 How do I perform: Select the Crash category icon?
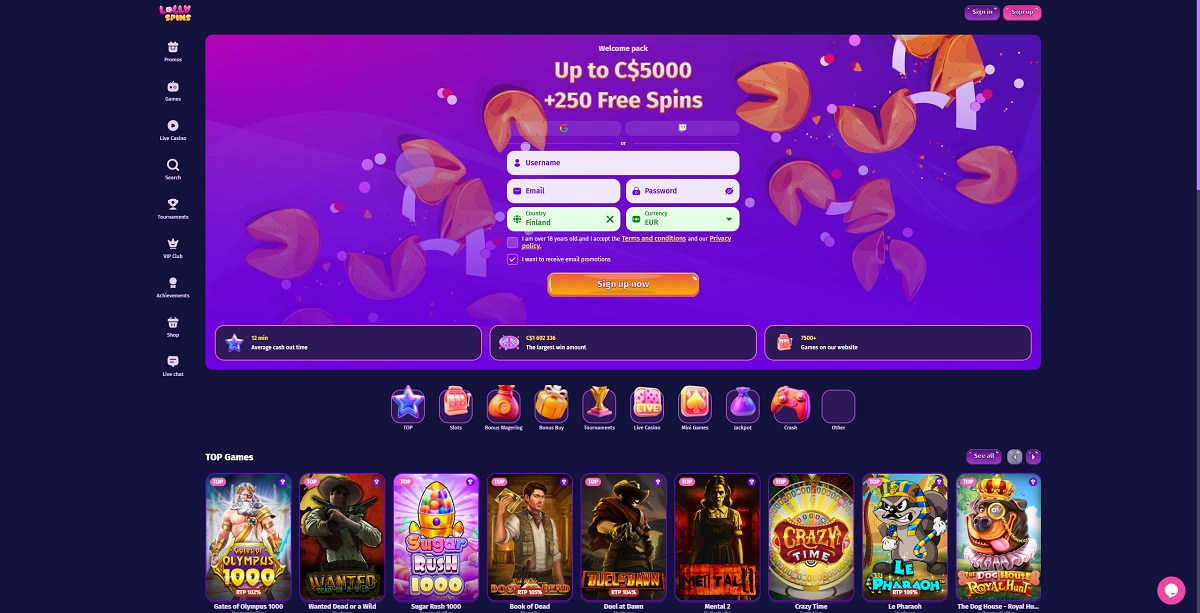[790, 404]
